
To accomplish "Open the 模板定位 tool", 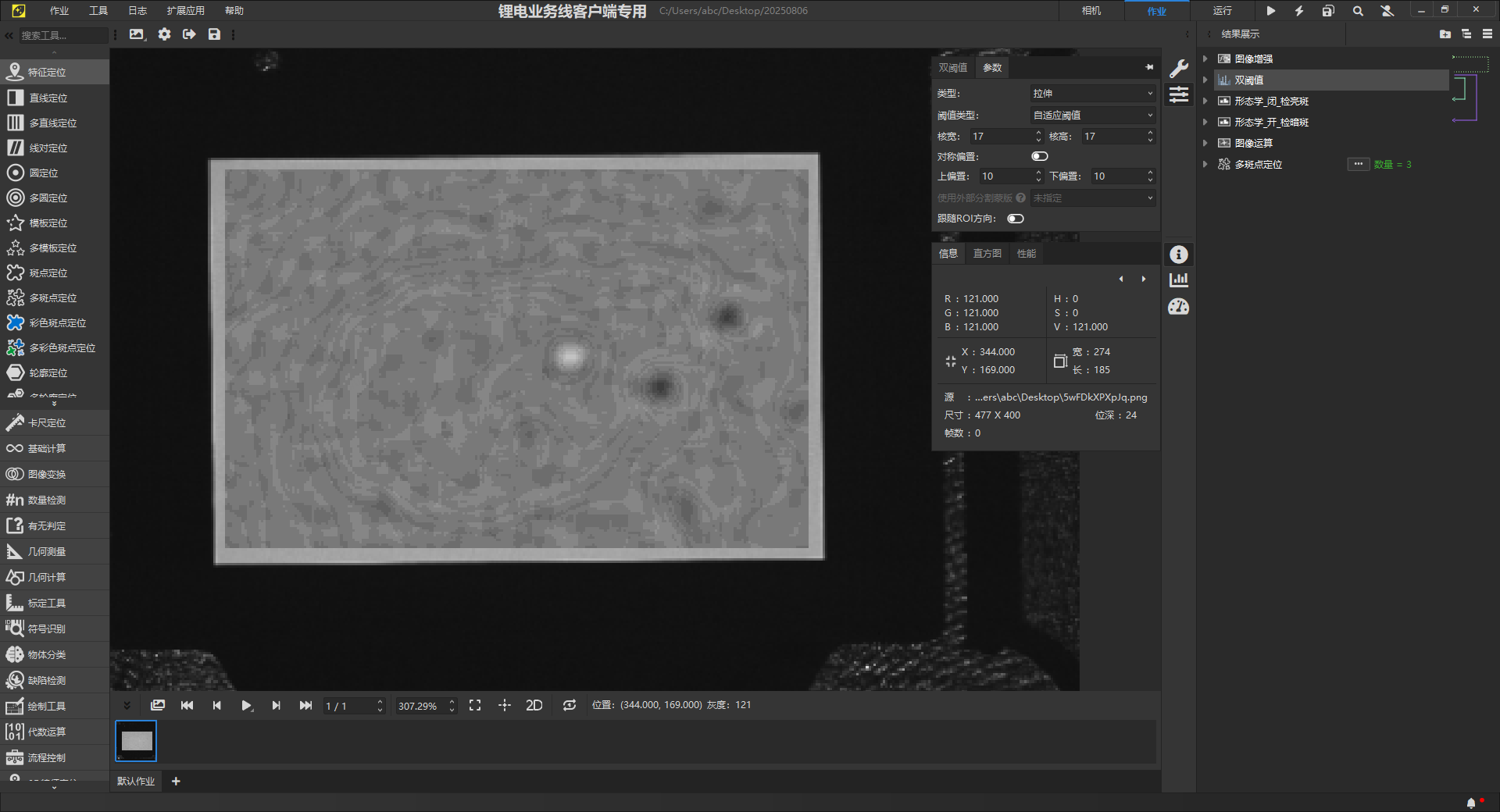I will click(47, 223).
